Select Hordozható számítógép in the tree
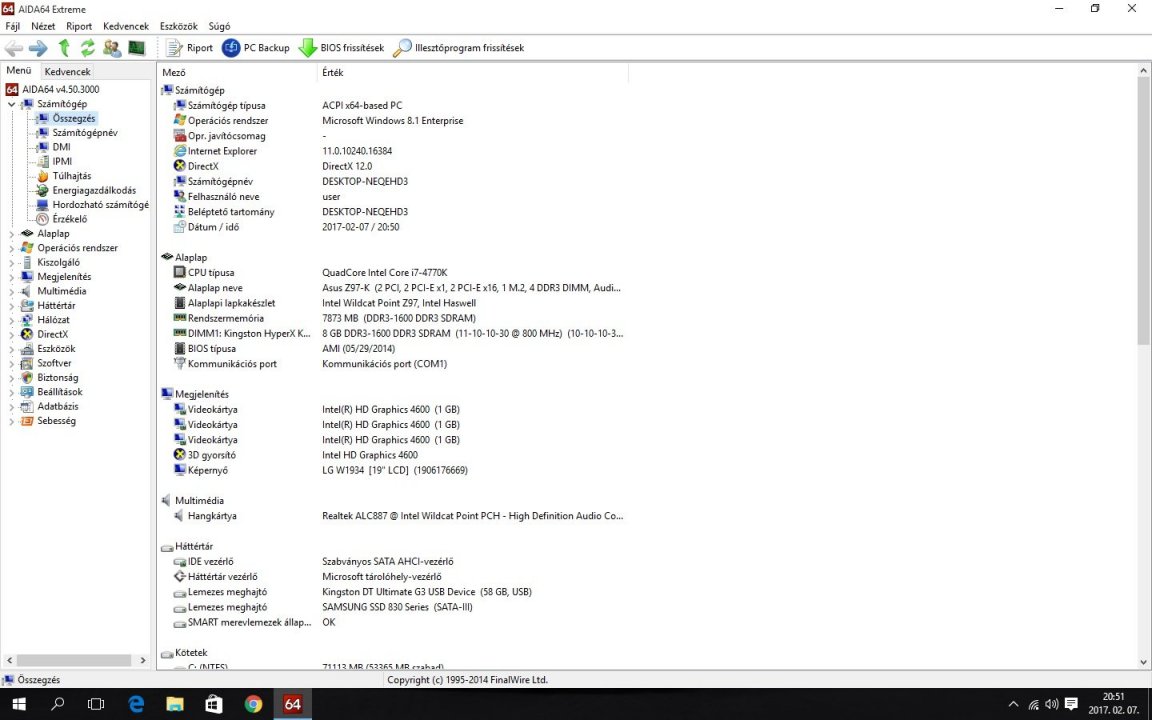 coord(101,205)
